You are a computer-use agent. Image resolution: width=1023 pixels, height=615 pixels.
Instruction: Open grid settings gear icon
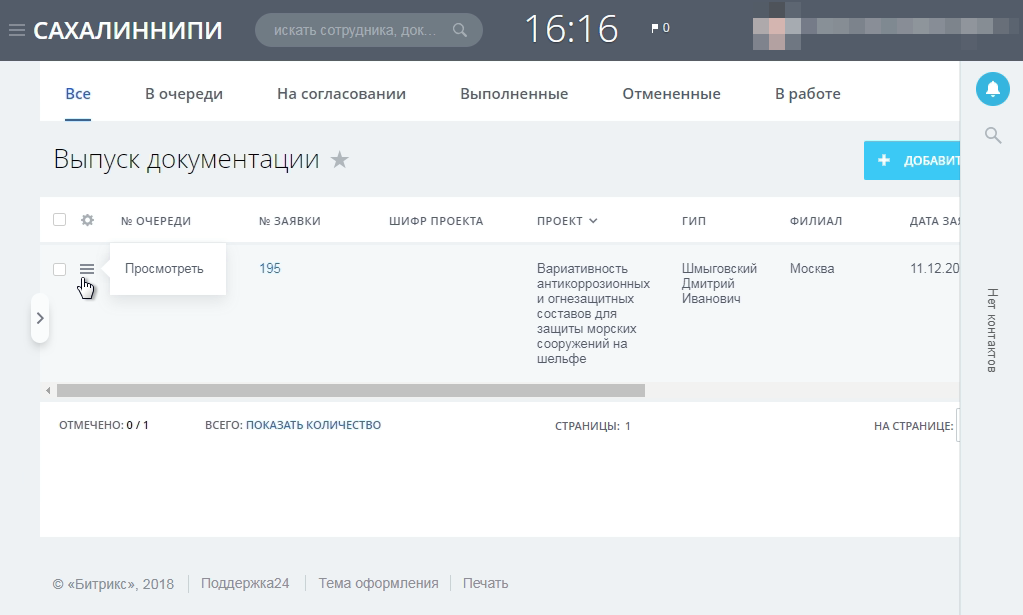[87, 221]
